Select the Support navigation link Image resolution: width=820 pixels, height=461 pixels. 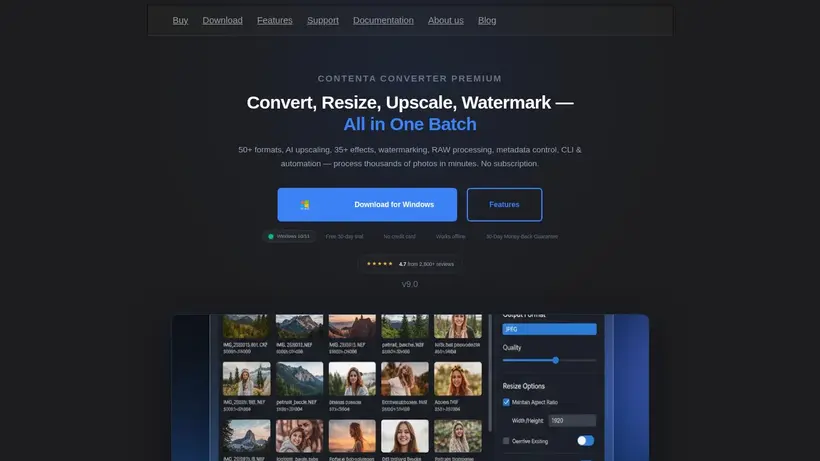[x=323, y=20]
